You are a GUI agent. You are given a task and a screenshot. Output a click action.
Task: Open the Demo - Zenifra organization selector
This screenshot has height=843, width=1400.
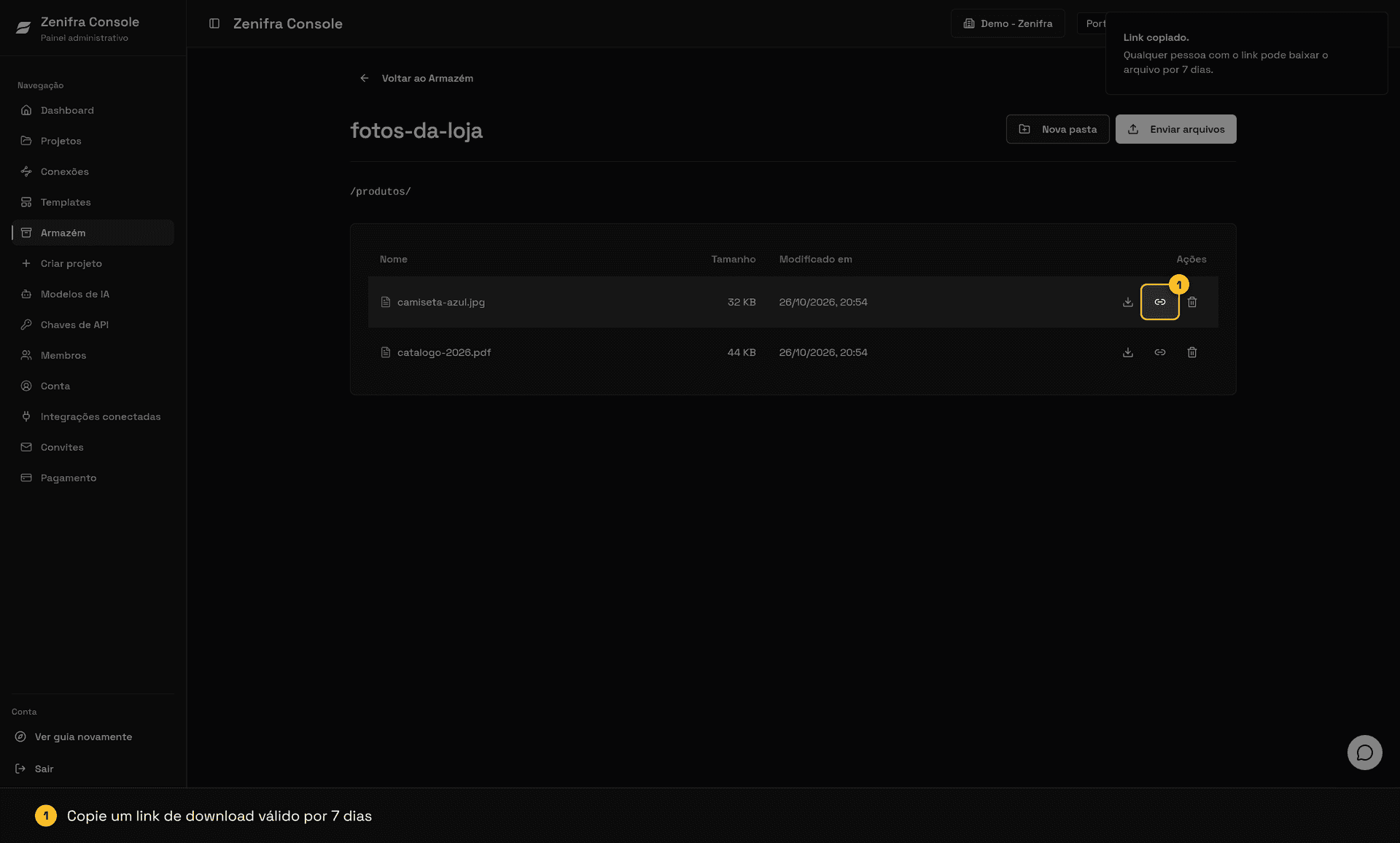tap(1008, 23)
